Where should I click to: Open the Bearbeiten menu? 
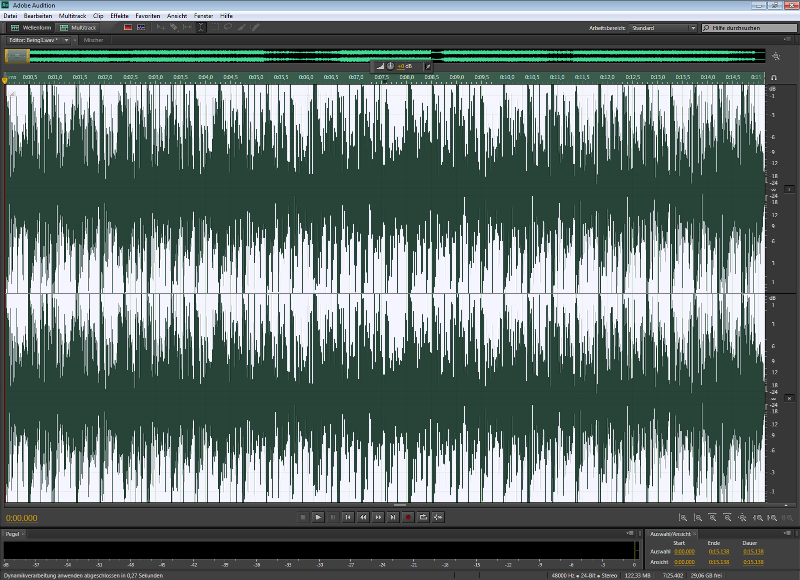pyautogui.click(x=38, y=16)
